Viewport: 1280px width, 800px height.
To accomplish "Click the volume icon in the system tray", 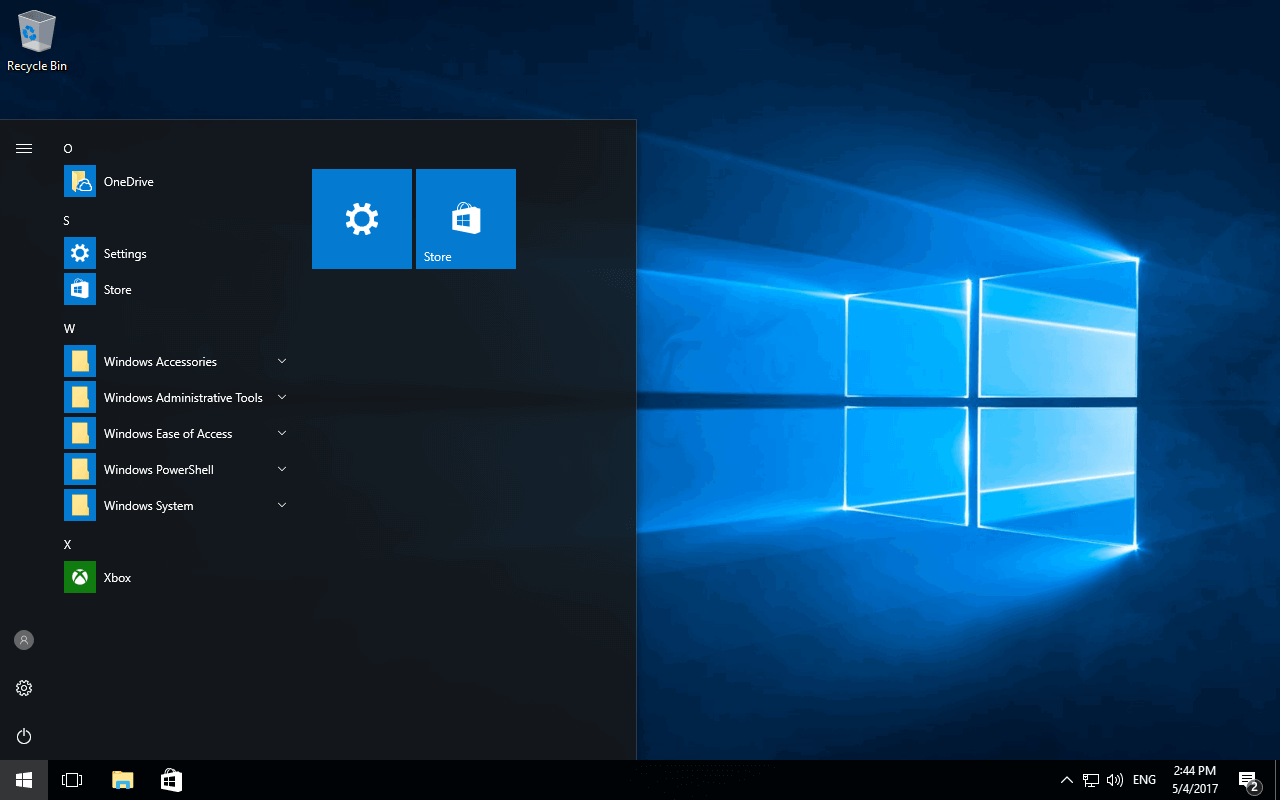I will click(1115, 780).
